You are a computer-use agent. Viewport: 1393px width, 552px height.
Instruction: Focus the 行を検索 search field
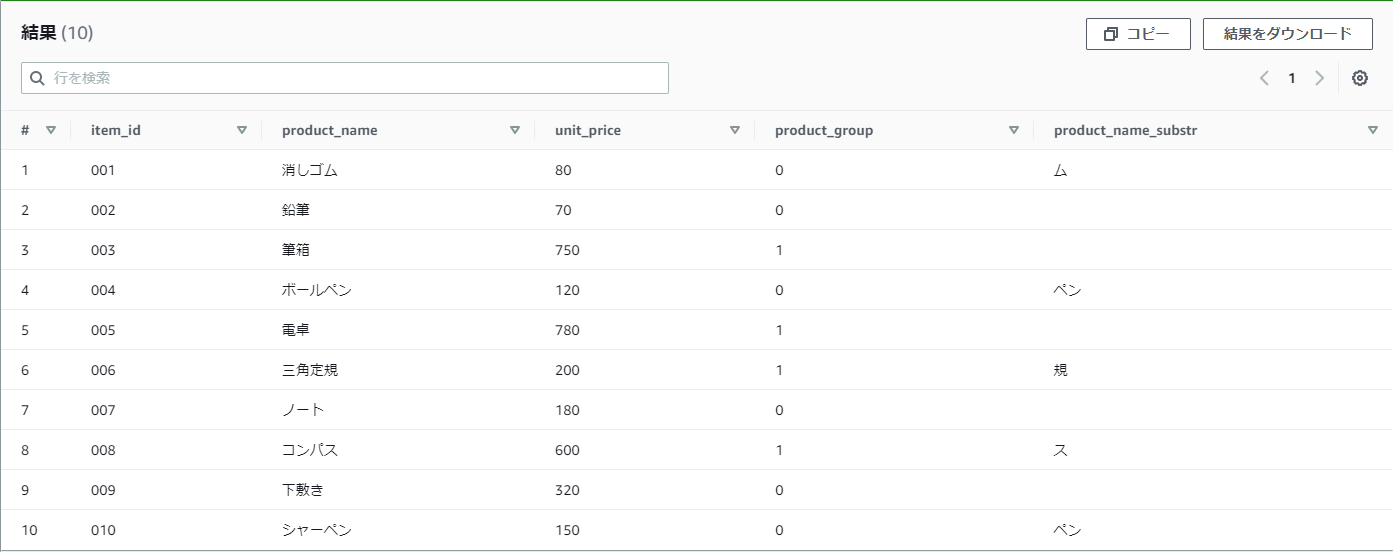[x=345, y=78]
